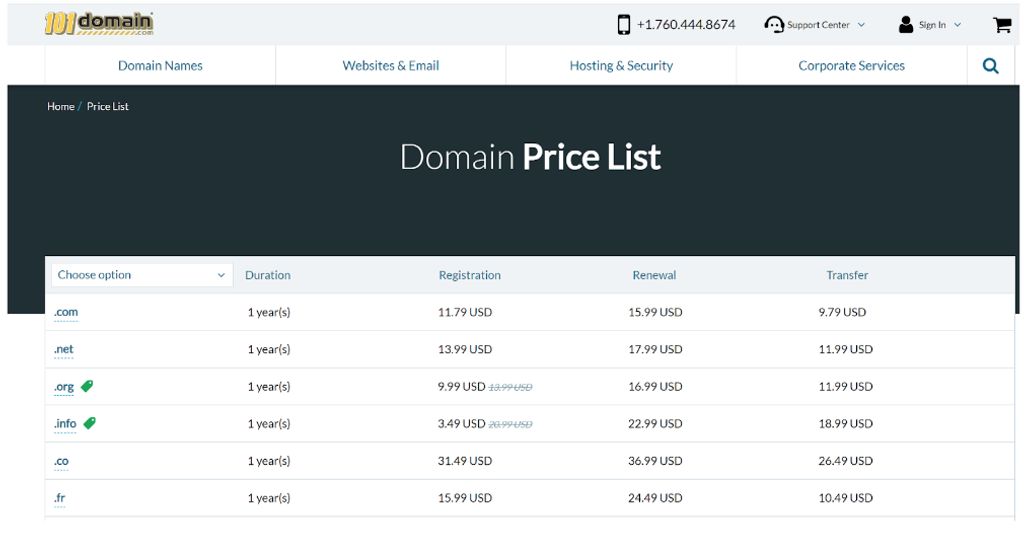Screen dimensions: 1024x537
Task: Click the 16.99 USD .org renewal price
Action: pos(655,387)
